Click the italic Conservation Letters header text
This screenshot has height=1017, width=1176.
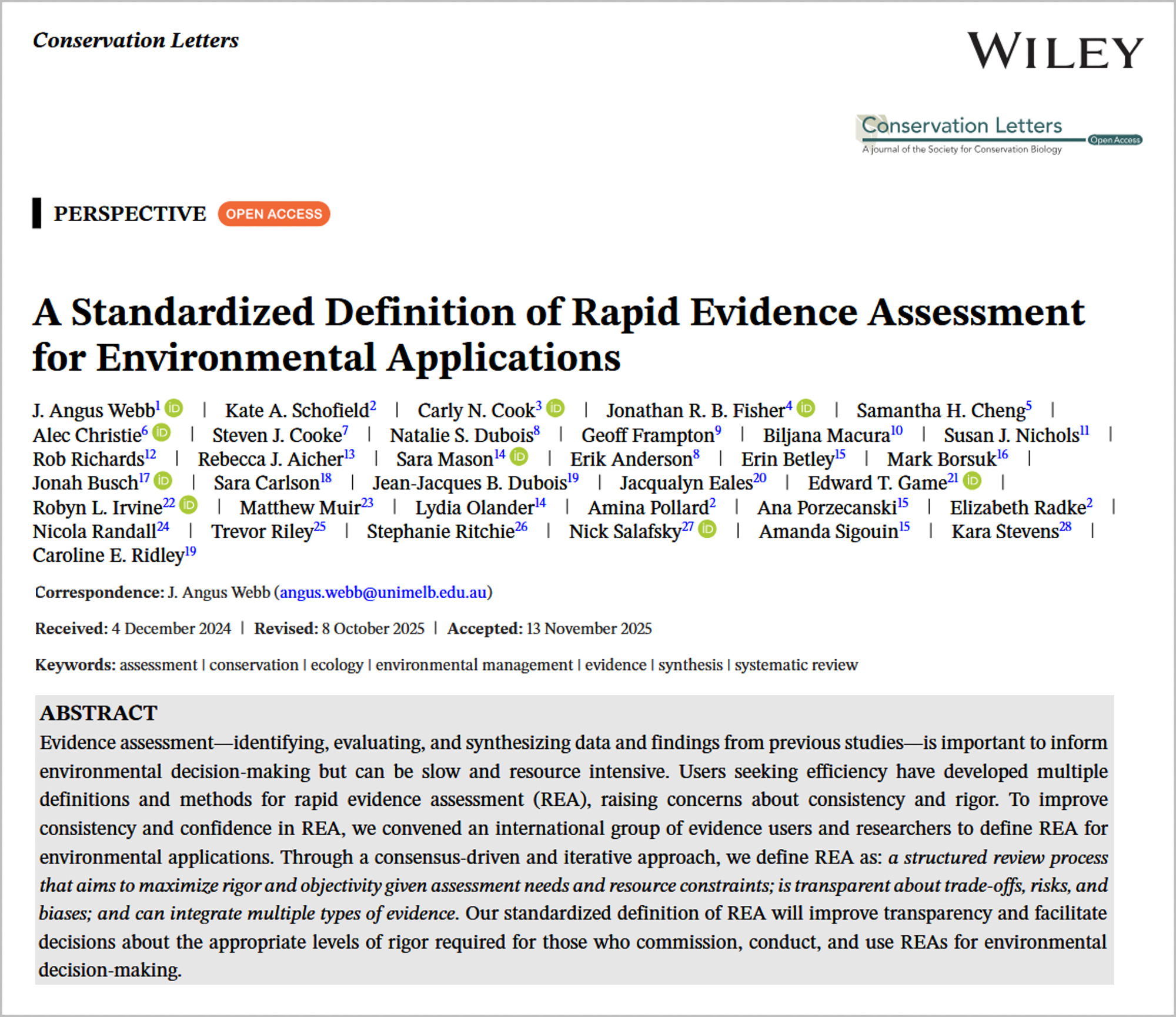[136, 40]
